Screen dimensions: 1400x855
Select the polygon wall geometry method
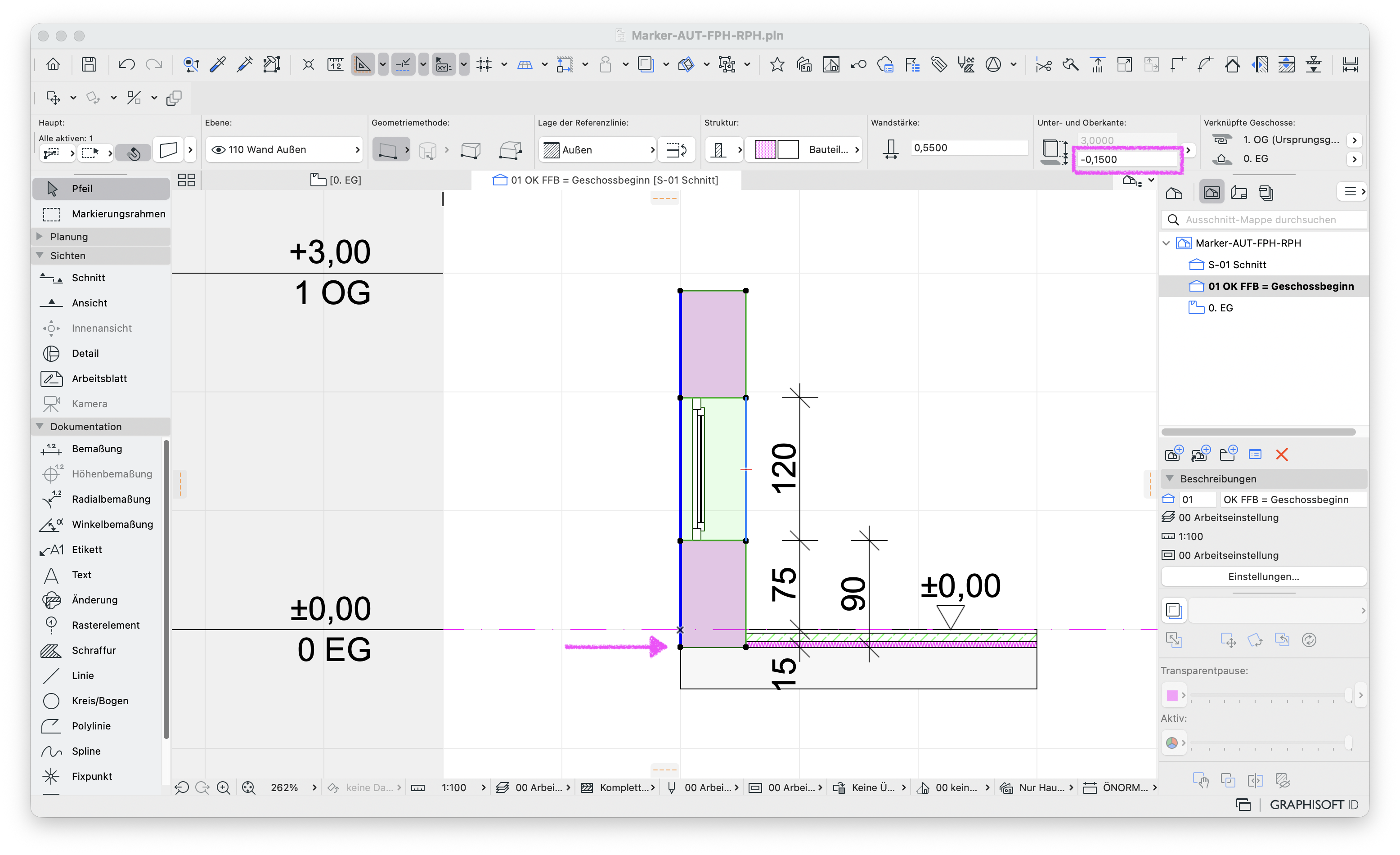[x=510, y=150]
